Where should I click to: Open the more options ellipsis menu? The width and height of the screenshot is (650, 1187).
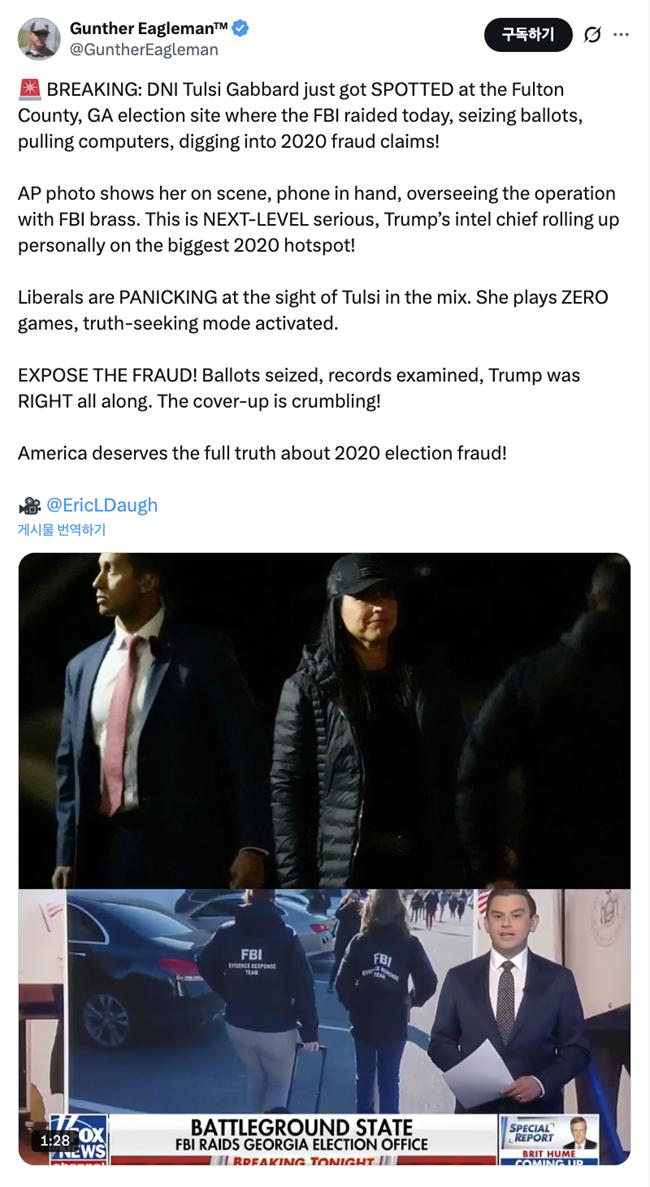(621, 35)
